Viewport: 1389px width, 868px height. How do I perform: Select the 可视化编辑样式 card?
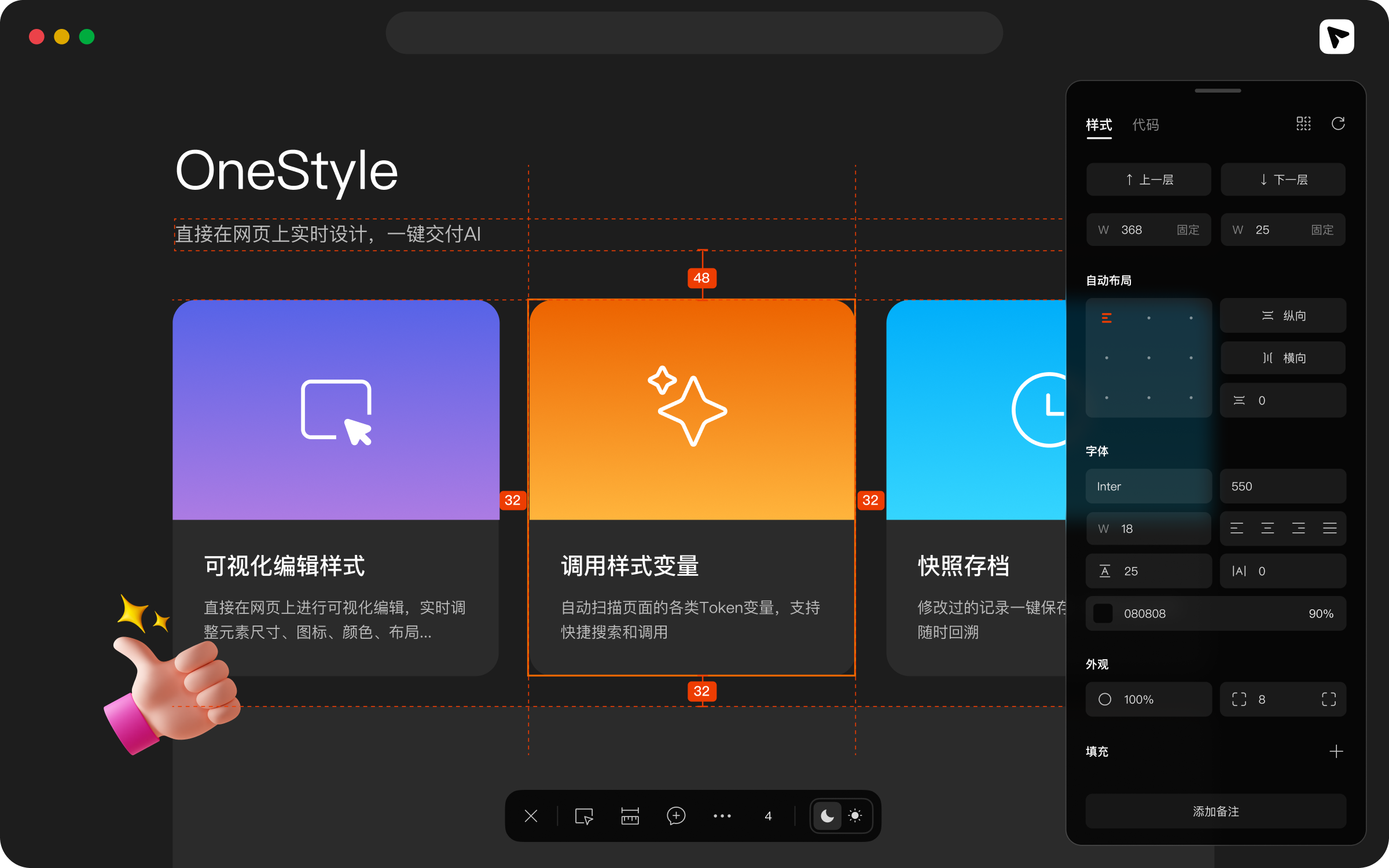point(336,487)
